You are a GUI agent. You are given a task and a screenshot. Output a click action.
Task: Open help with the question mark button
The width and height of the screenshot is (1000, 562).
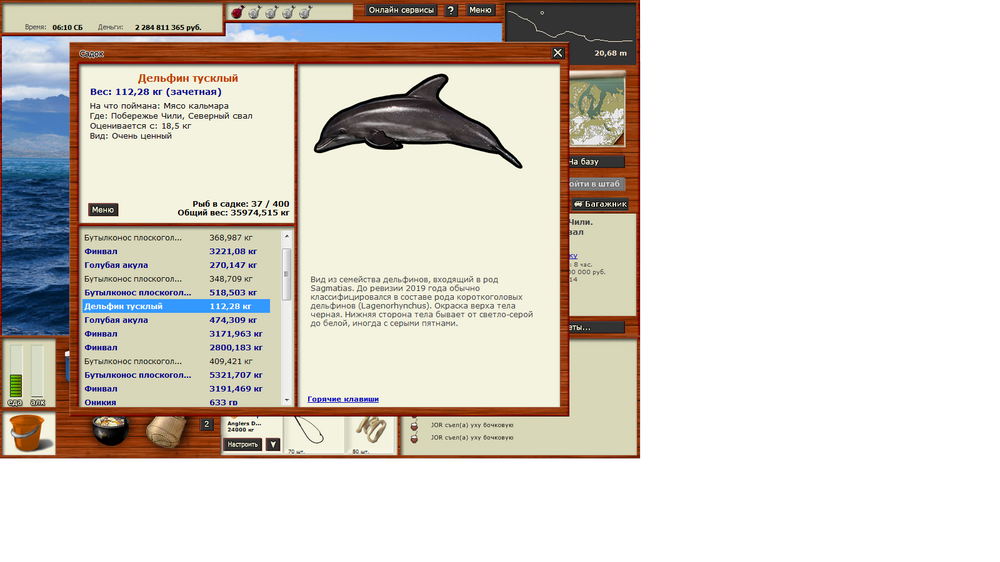[x=451, y=10]
